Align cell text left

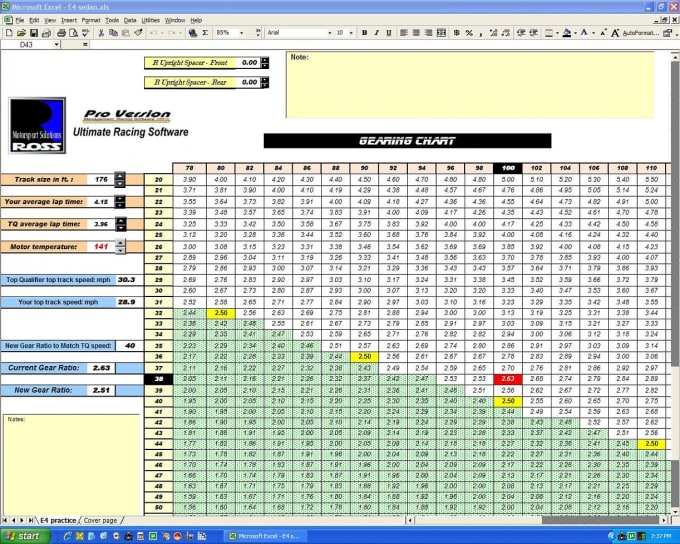[x=404, y=33]
